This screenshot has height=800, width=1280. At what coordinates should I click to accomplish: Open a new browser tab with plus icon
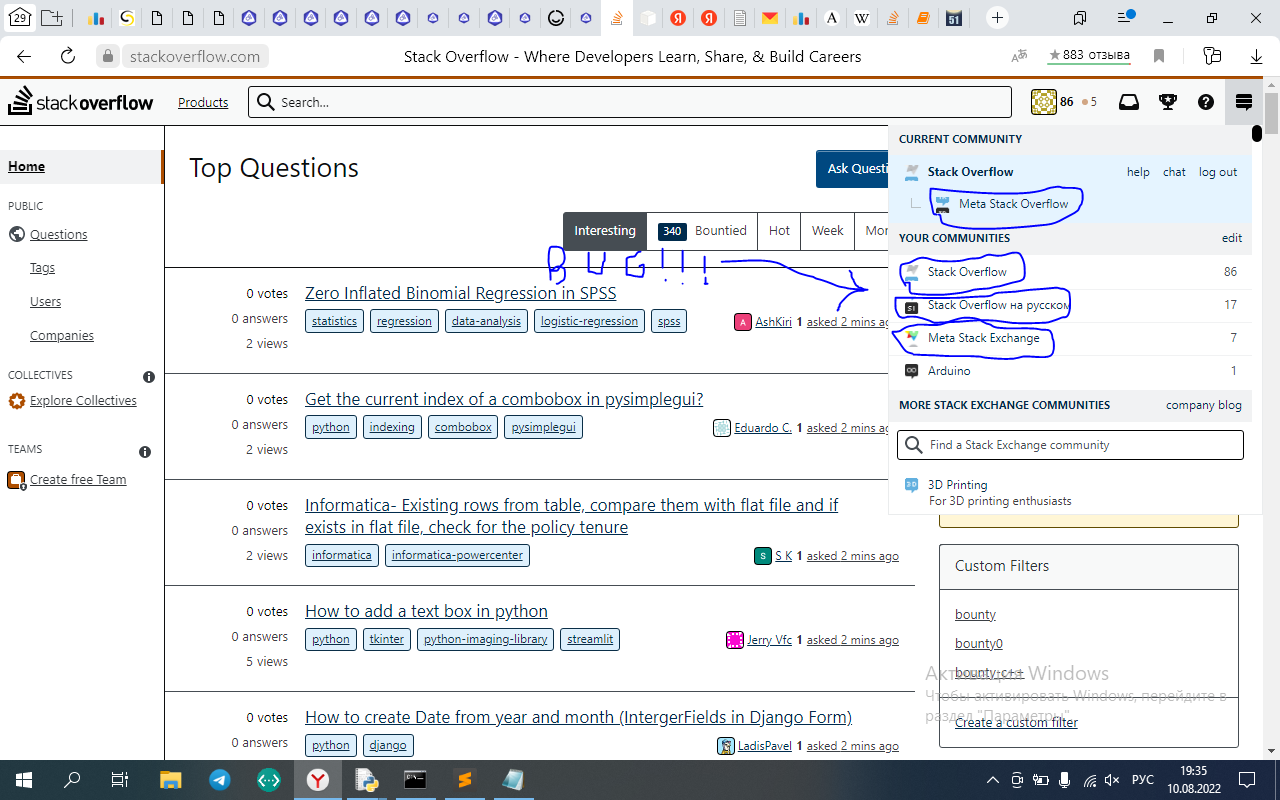(x=997, y=18)
